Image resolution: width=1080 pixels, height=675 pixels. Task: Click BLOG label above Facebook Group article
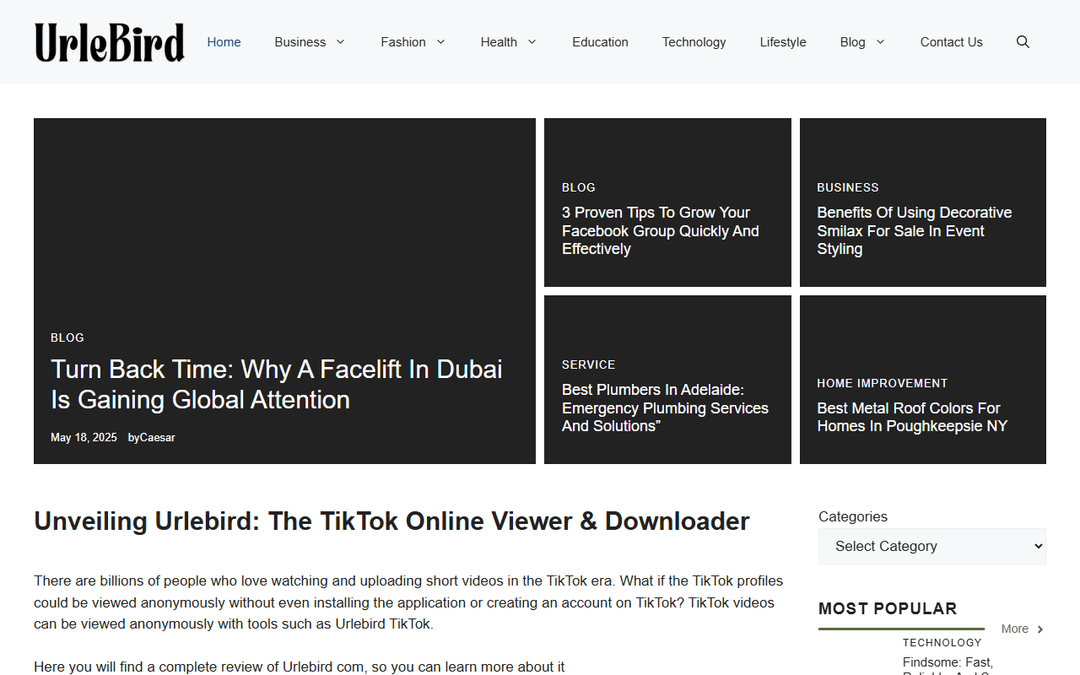[x=578, y=187]
